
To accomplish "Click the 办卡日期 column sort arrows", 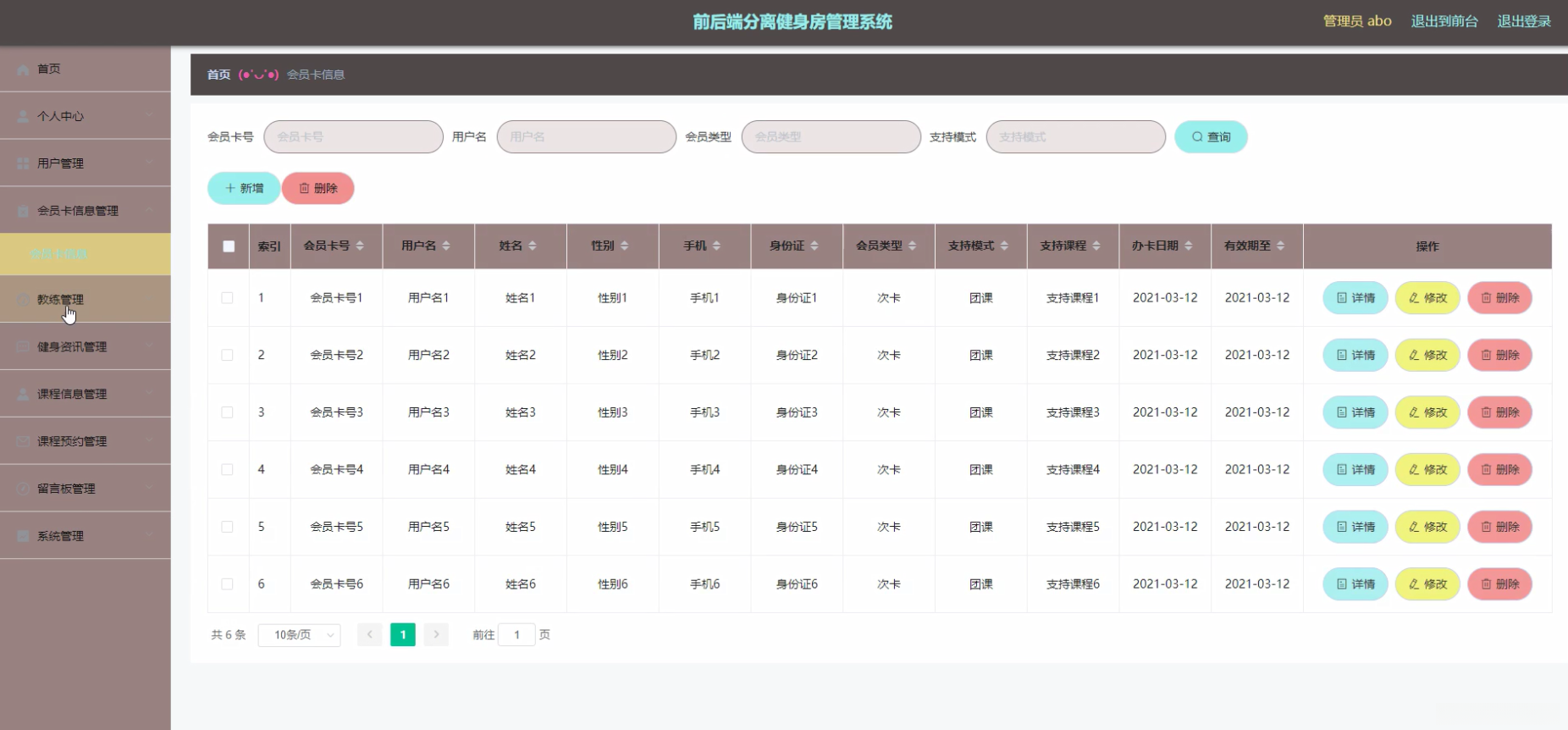I will (1189, 246).
